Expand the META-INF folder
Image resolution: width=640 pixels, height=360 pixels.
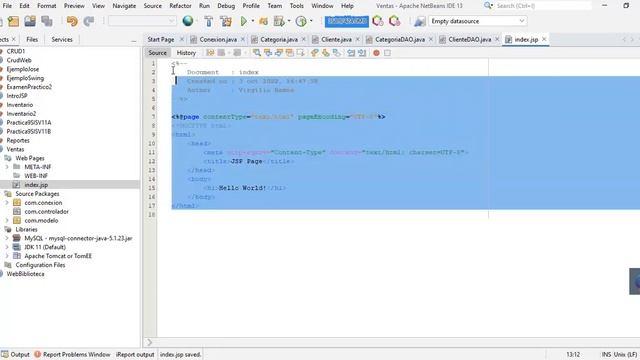tap(7, 167)
